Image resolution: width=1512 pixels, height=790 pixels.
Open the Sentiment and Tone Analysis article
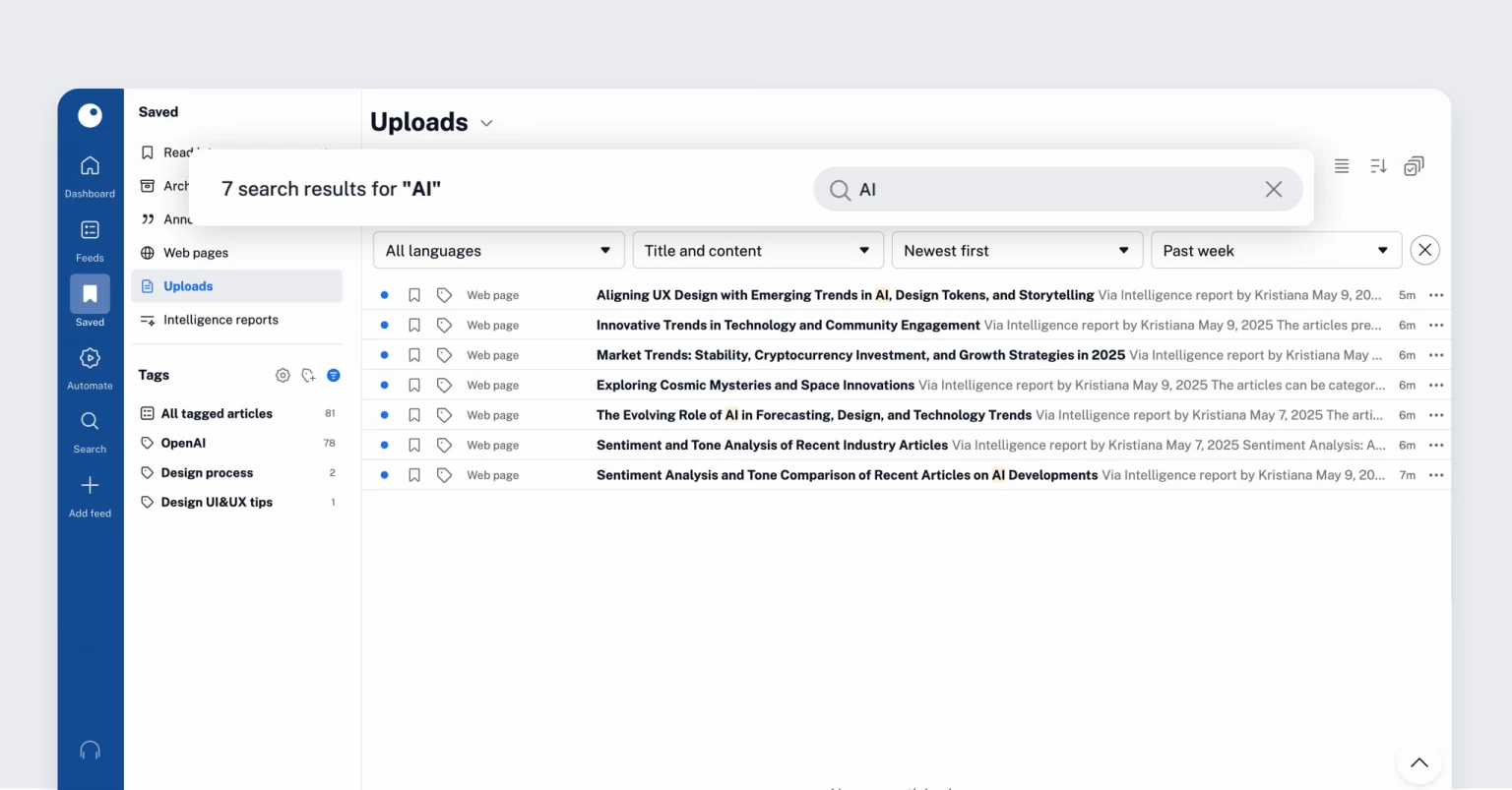pyautogui.click(x=771, y=445)
